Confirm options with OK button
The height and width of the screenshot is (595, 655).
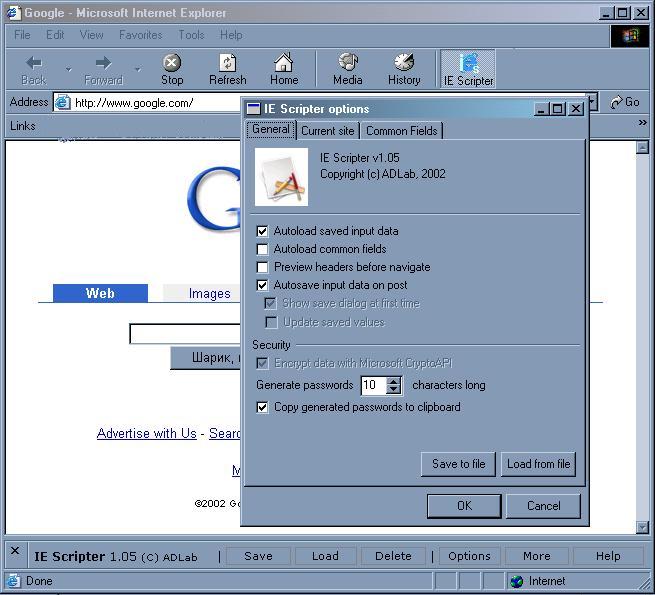click(464, 506)
